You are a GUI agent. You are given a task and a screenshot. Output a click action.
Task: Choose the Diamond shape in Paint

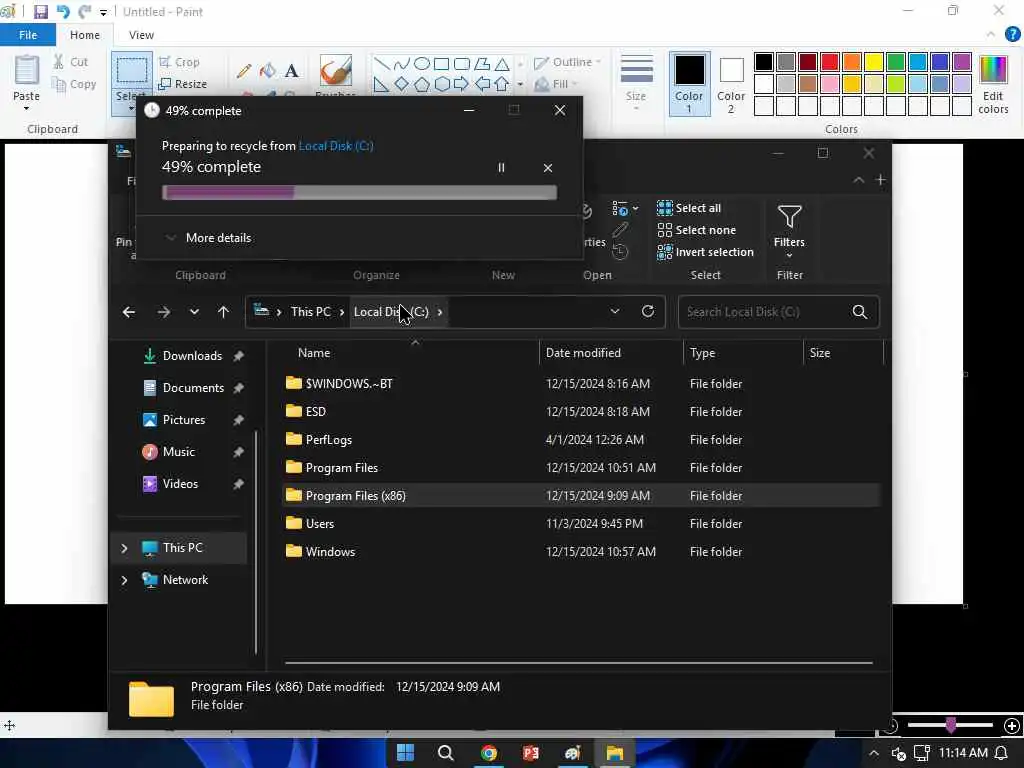pos(402,84)
